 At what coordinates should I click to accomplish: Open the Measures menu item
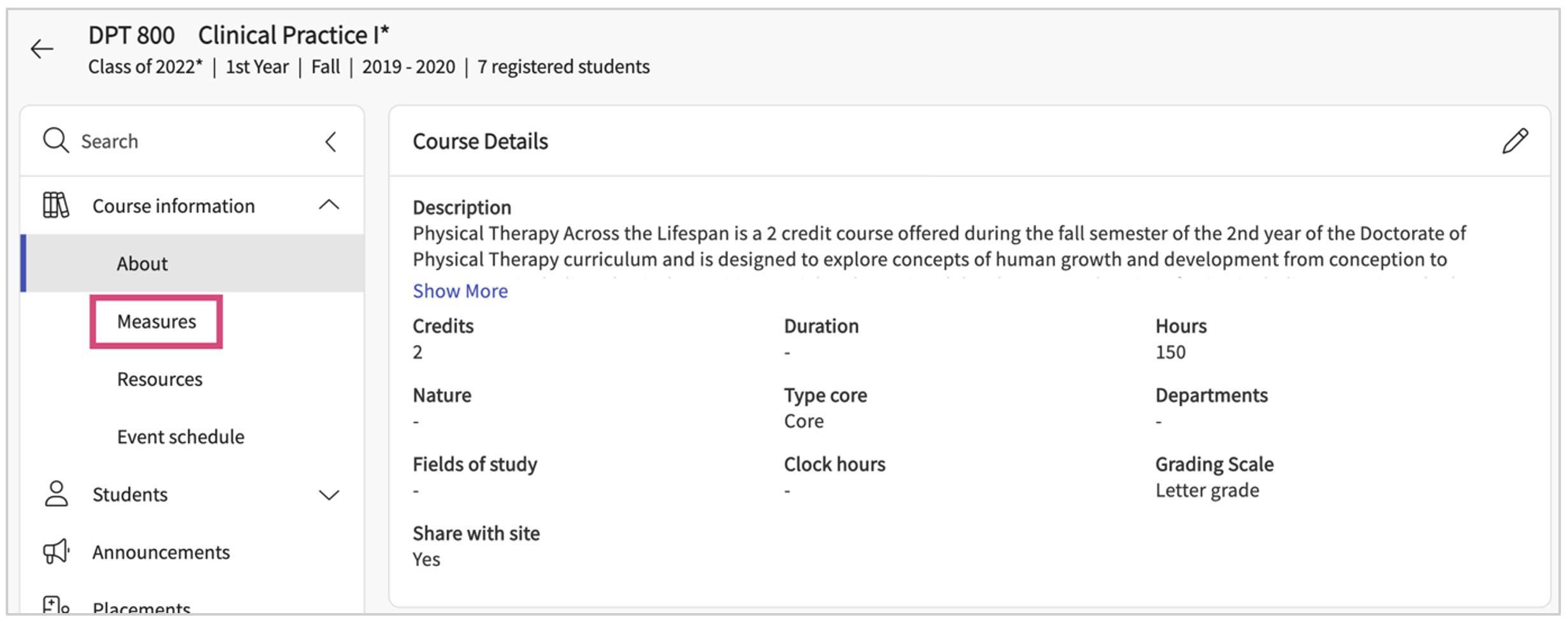[157, 322]
